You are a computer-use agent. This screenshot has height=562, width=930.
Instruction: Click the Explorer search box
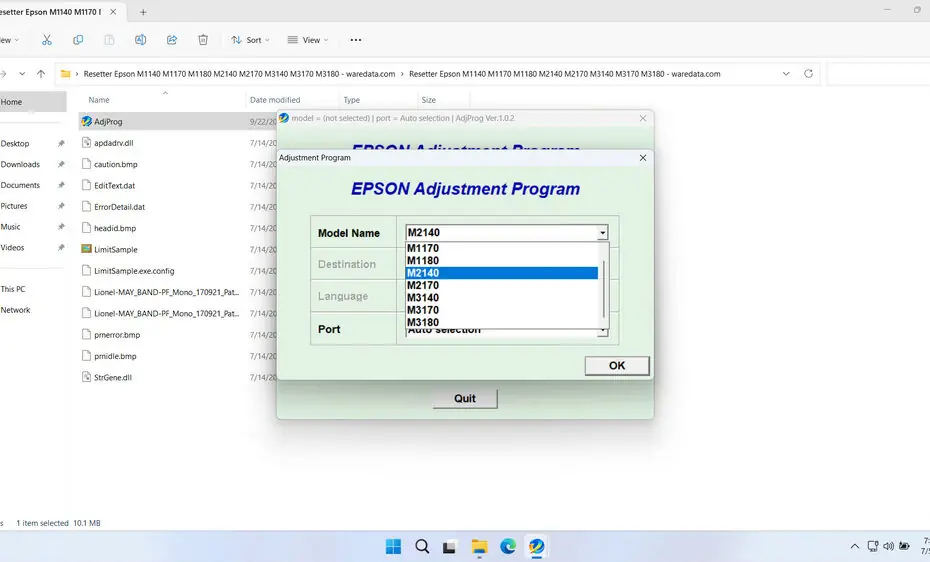coord(878,74)
